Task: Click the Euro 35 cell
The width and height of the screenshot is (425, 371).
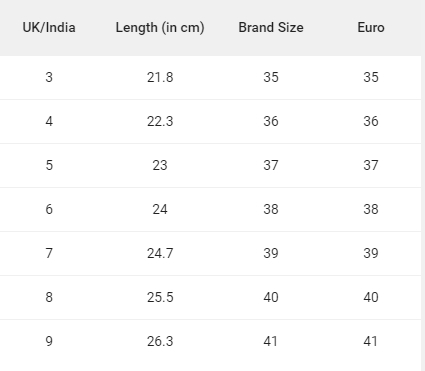Action: (x=371, y=77)
